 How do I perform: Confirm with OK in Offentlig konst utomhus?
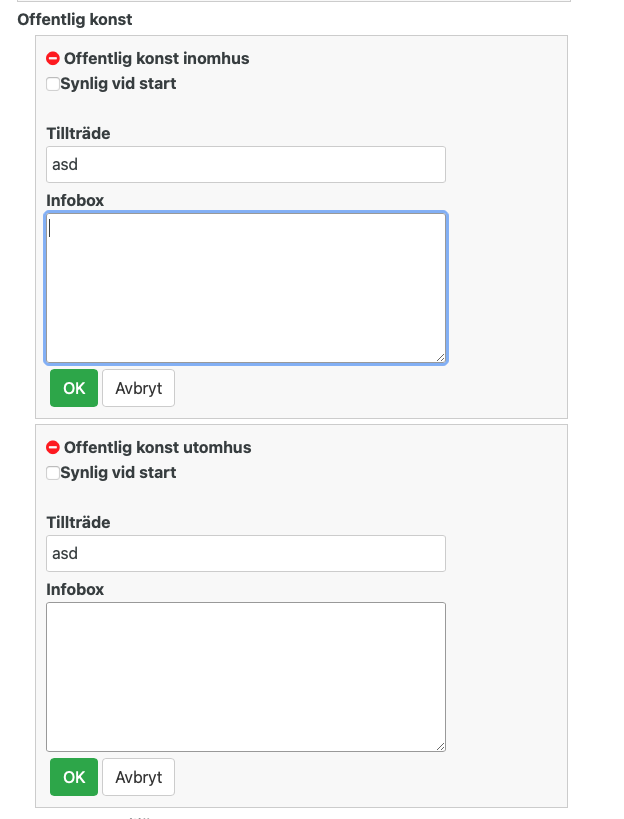pyautogui.click(x=74, y=777)
